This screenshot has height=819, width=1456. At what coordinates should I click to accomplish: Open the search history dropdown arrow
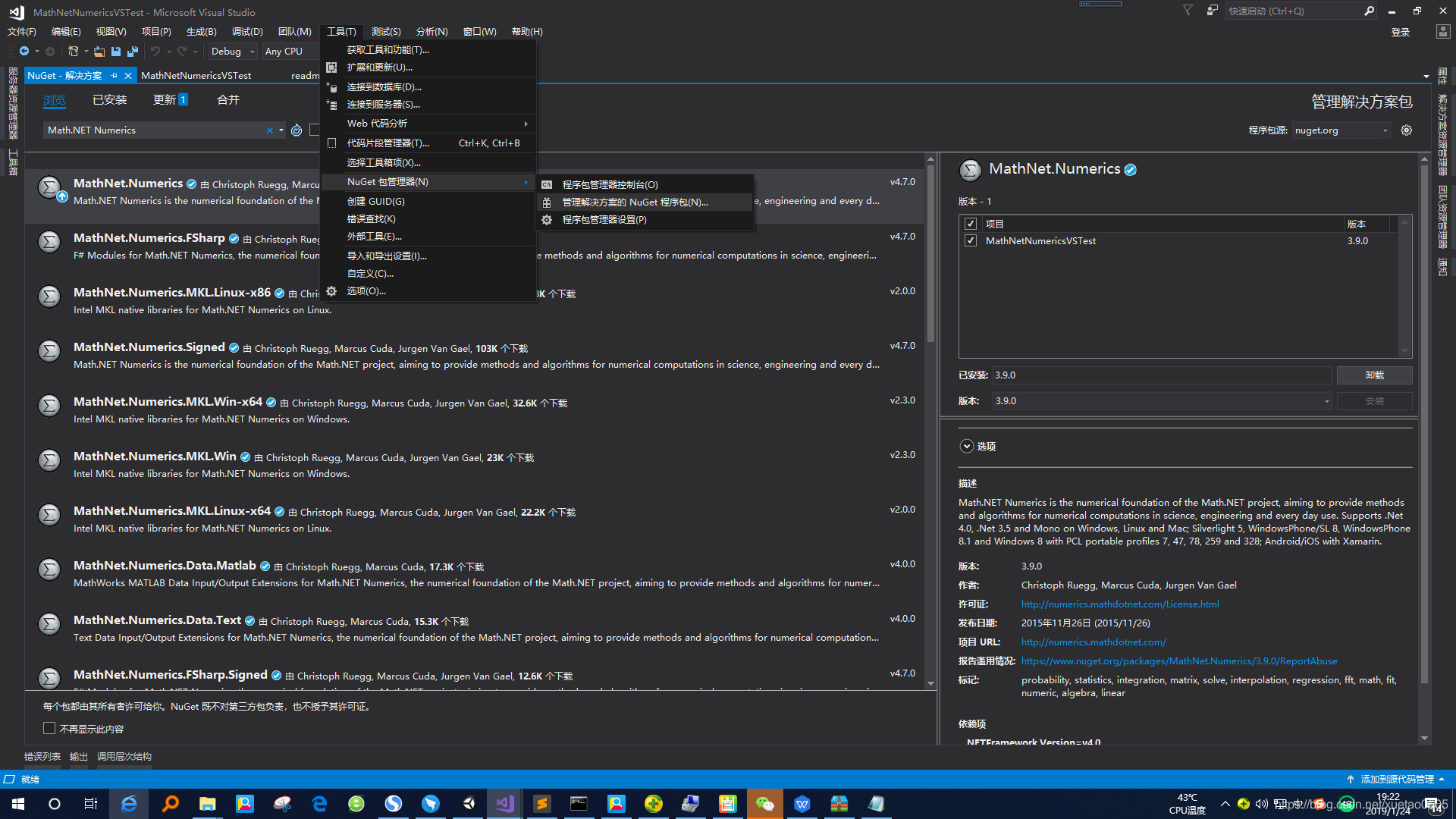click(x=281, y=130)
